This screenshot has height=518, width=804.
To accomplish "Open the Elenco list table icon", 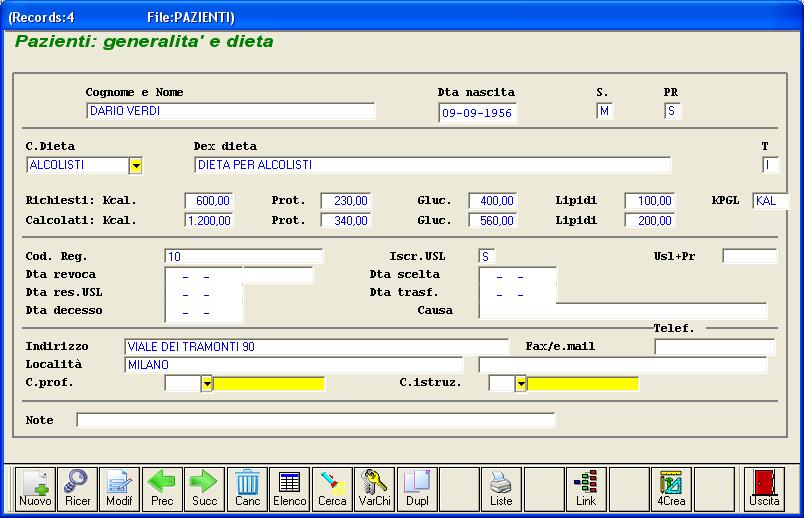I will tap(290, 489).
